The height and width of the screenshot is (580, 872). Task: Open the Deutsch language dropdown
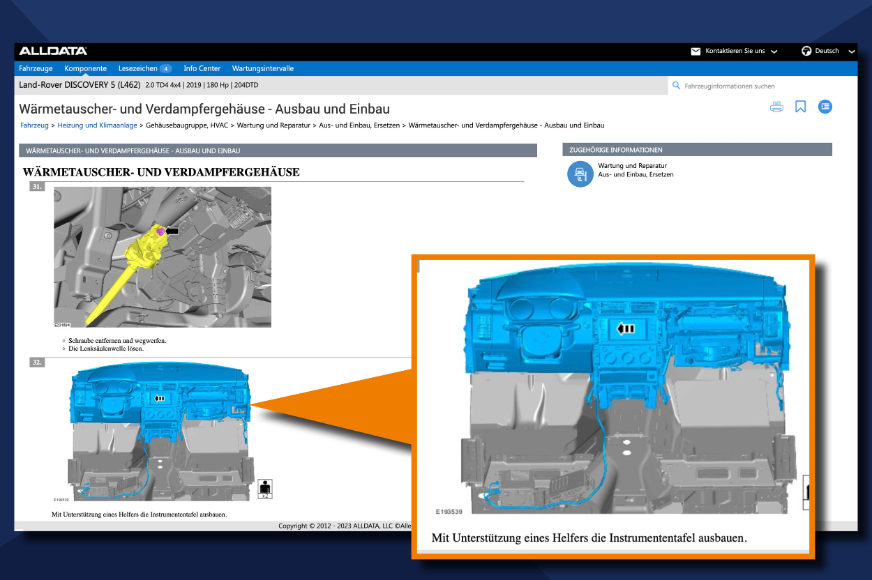point(851,51)
